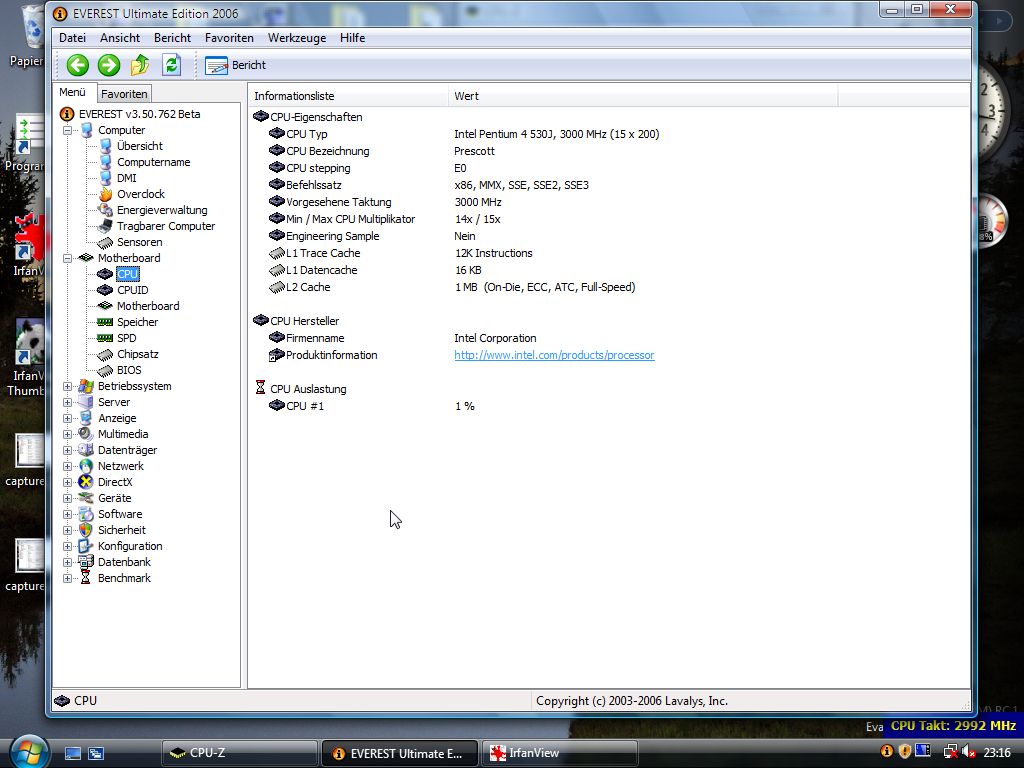Click the taskbar clock showing 23:16
Screen dimensions: 1024x768
click(x=997, y=753)
